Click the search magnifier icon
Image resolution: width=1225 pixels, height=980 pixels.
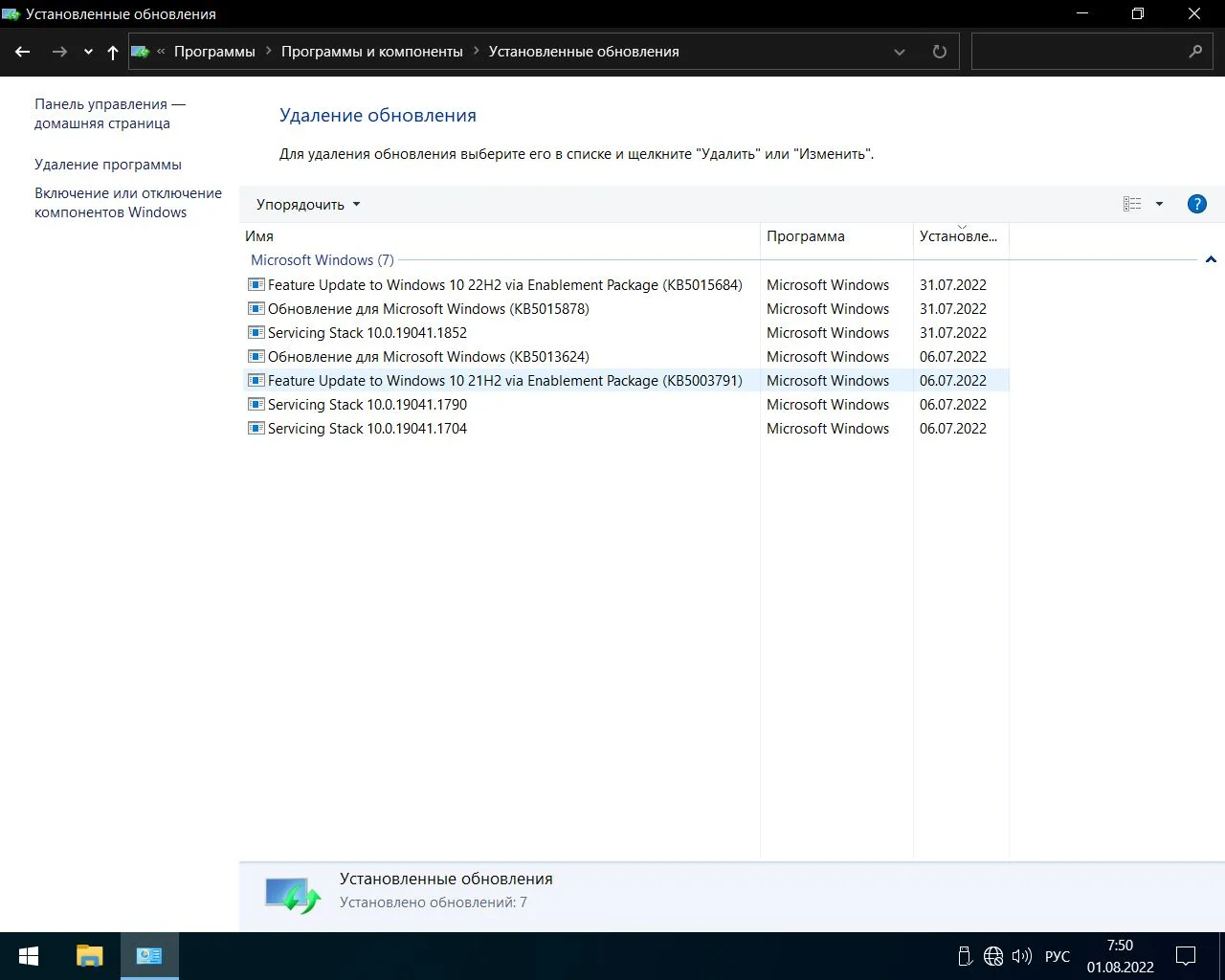click(x=1195, y=52)
